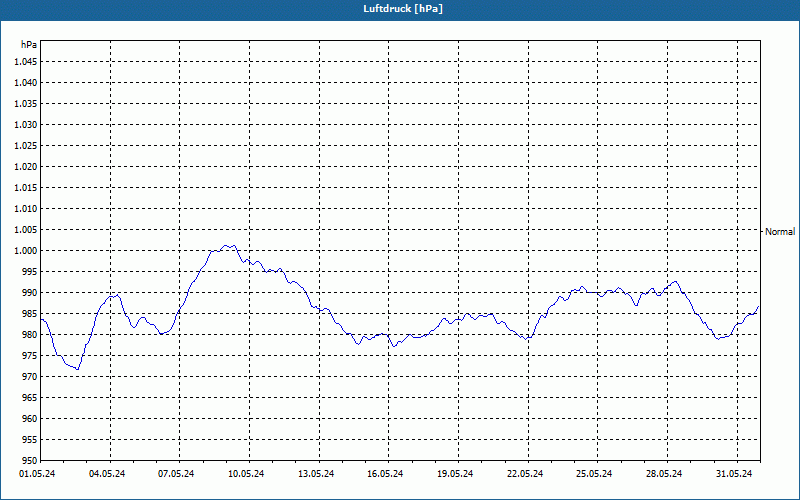Click the 31.05.24 date label
The width and height of the screenshot is (800, 500).
pos(734,474)
